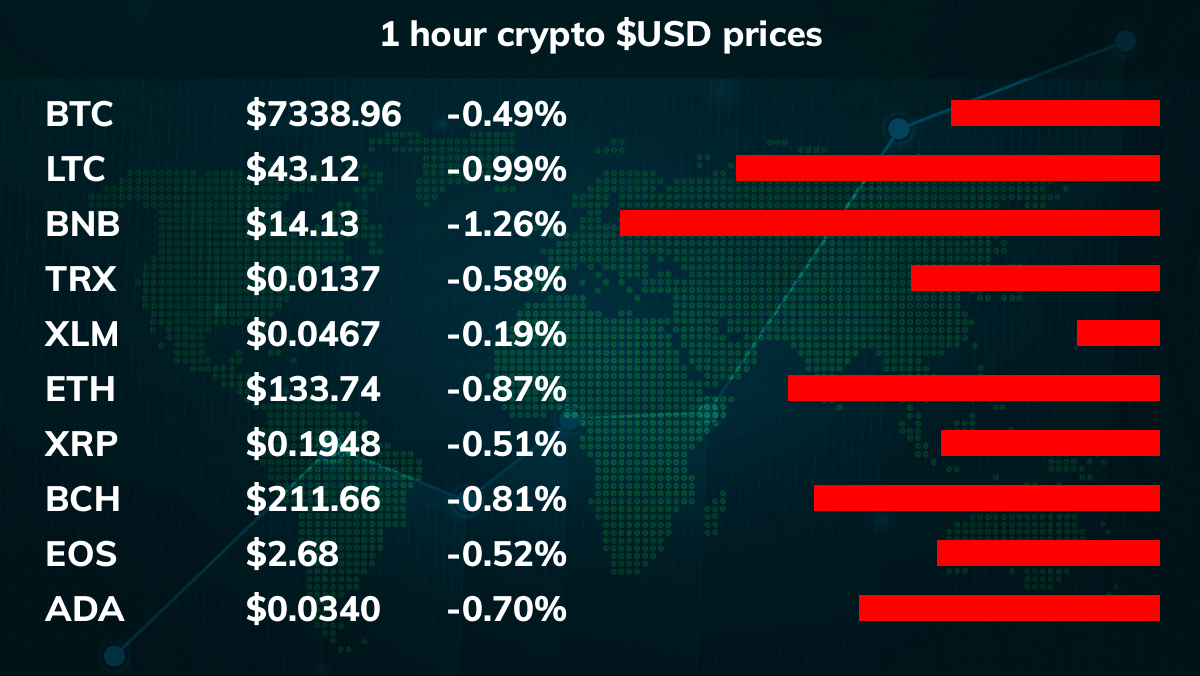The width and height of the screenshot is (1200, 676).
Task: Click the EOS price $2.68
Action: click(x=292, y=554)
